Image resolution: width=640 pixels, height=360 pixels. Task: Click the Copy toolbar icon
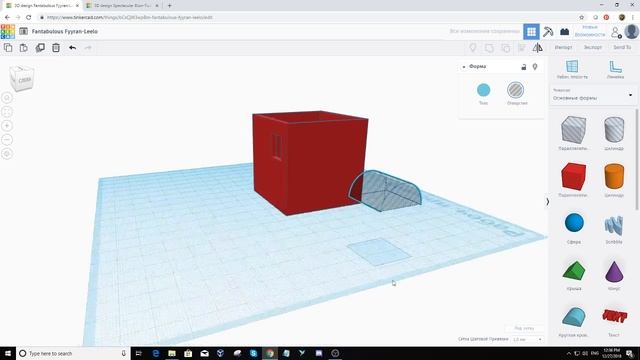pos(8,48)
